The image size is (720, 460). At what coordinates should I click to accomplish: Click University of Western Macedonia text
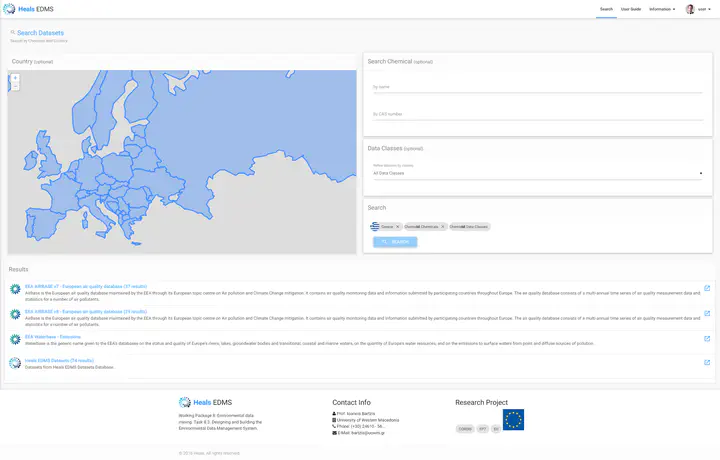(368, 420)
